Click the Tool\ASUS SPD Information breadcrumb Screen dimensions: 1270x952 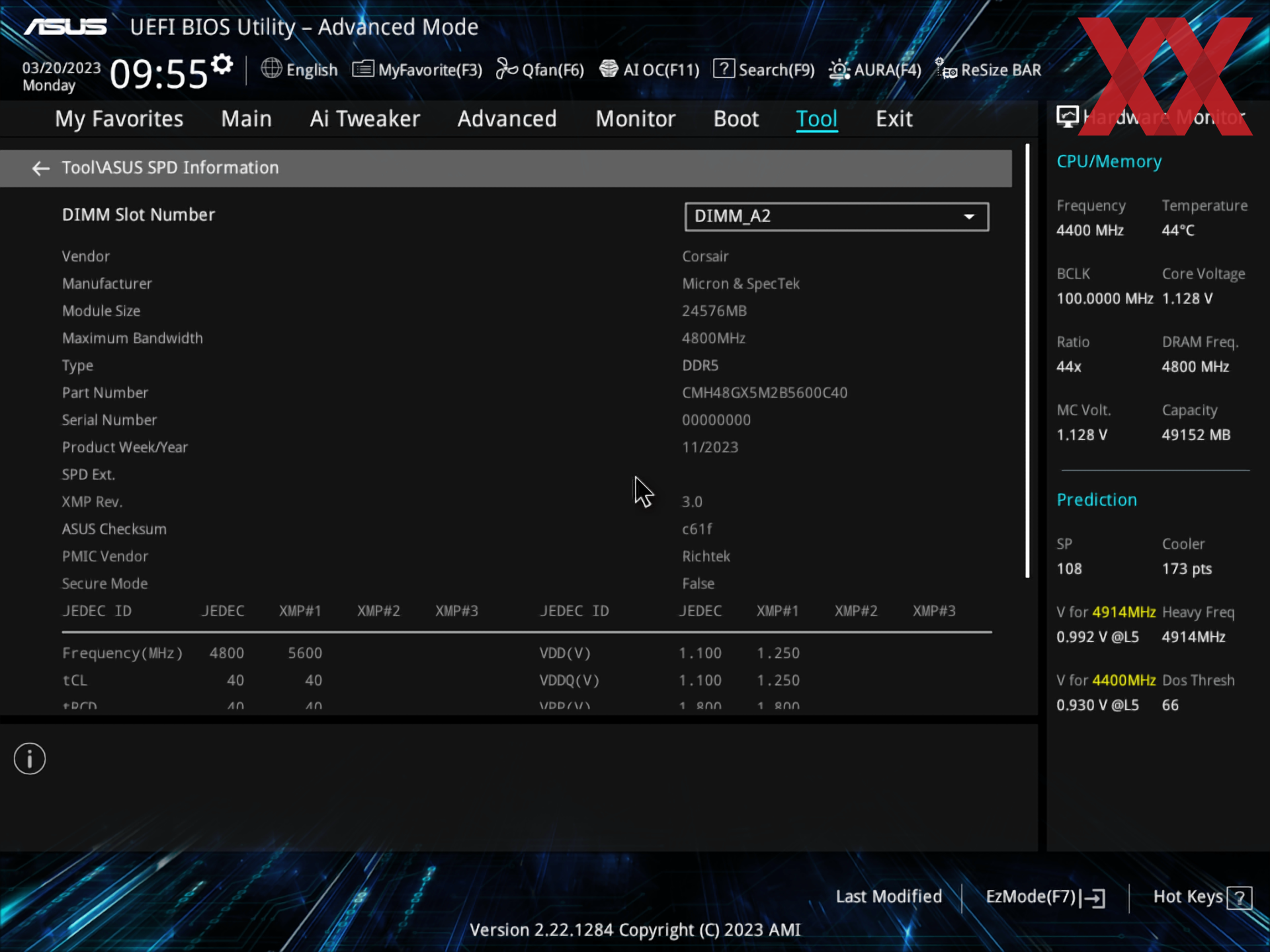click(170, 168)
